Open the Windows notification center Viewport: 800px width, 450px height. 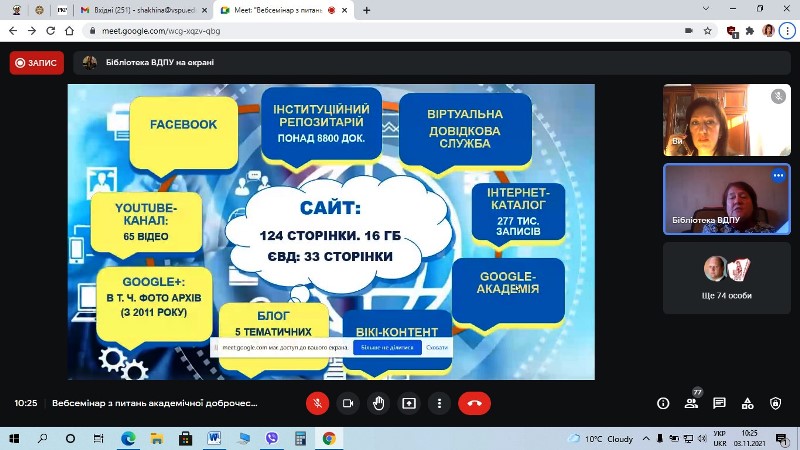[781, 438]
